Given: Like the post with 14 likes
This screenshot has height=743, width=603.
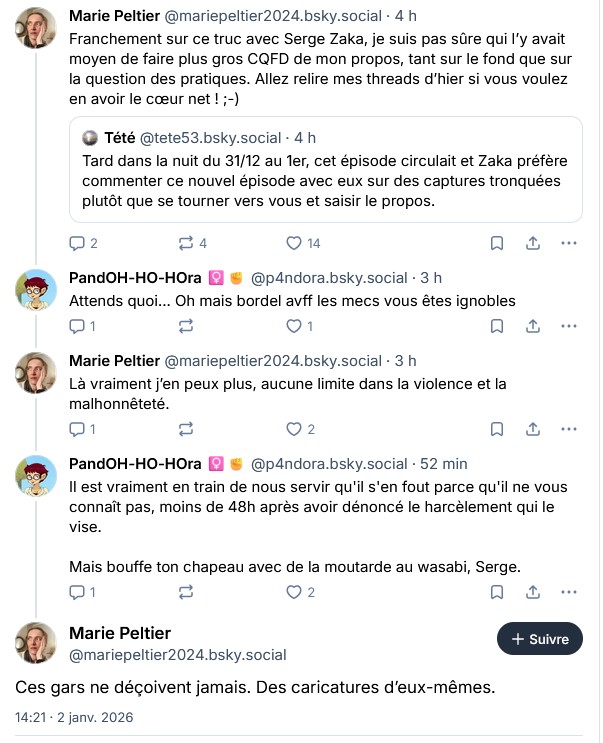Looking at the screenshot, I should click(x=294, y=243).
